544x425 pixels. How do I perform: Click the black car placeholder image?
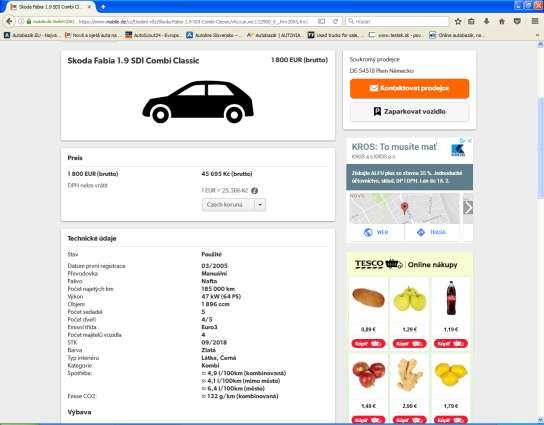(198, 102)
